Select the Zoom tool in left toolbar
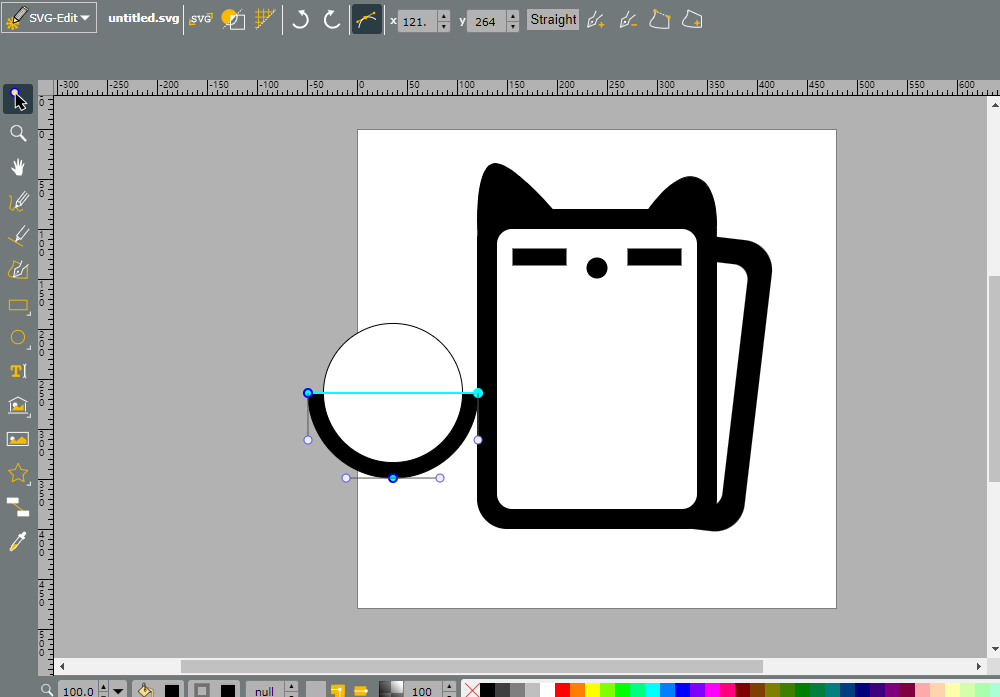The height and width of the screenshot is (697, 1000). pyautogui.click(x=18, y=133)
